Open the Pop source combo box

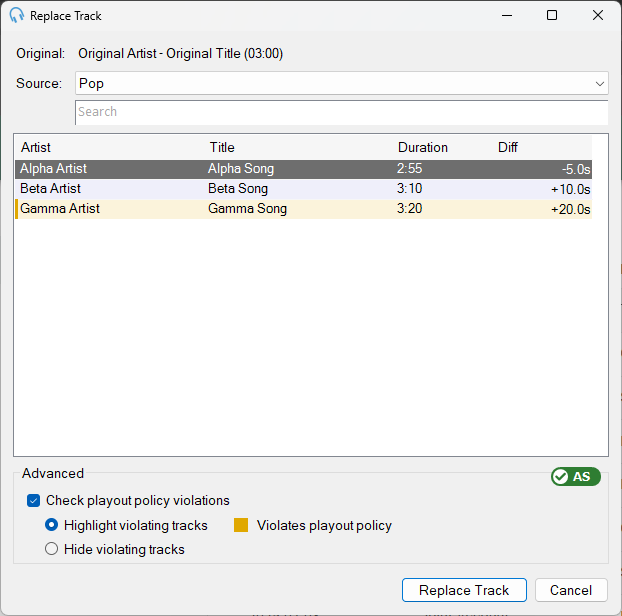pyautogui.click(x=342, y=83)
